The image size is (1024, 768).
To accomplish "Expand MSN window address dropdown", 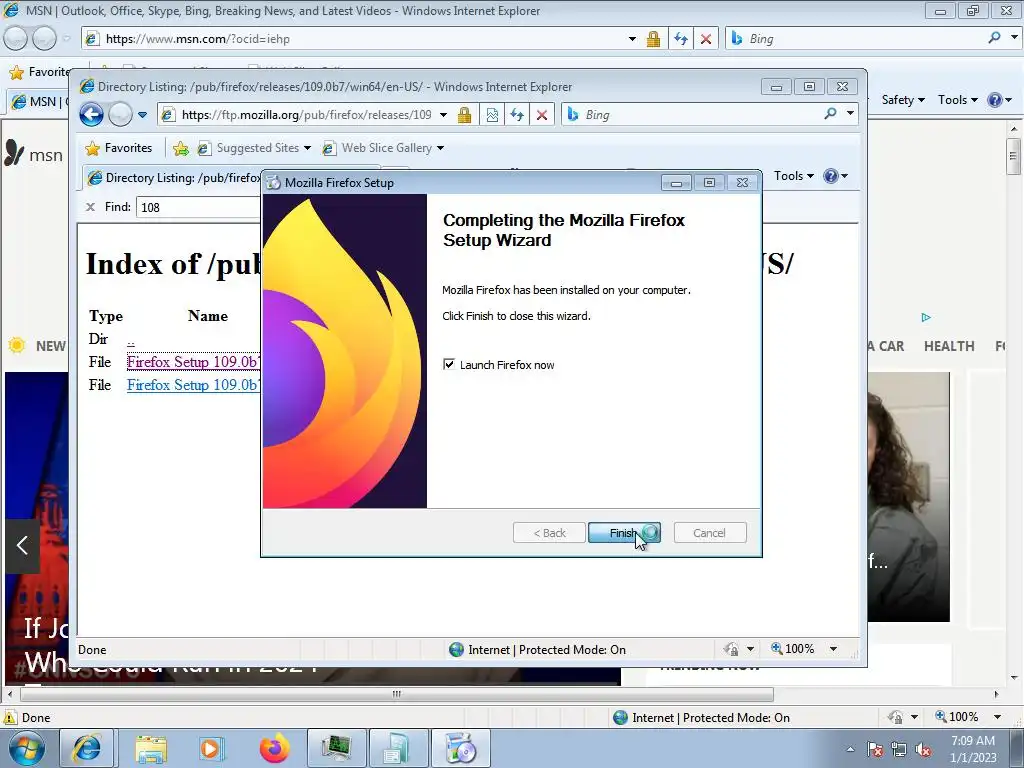I will (x=632, y=39).
